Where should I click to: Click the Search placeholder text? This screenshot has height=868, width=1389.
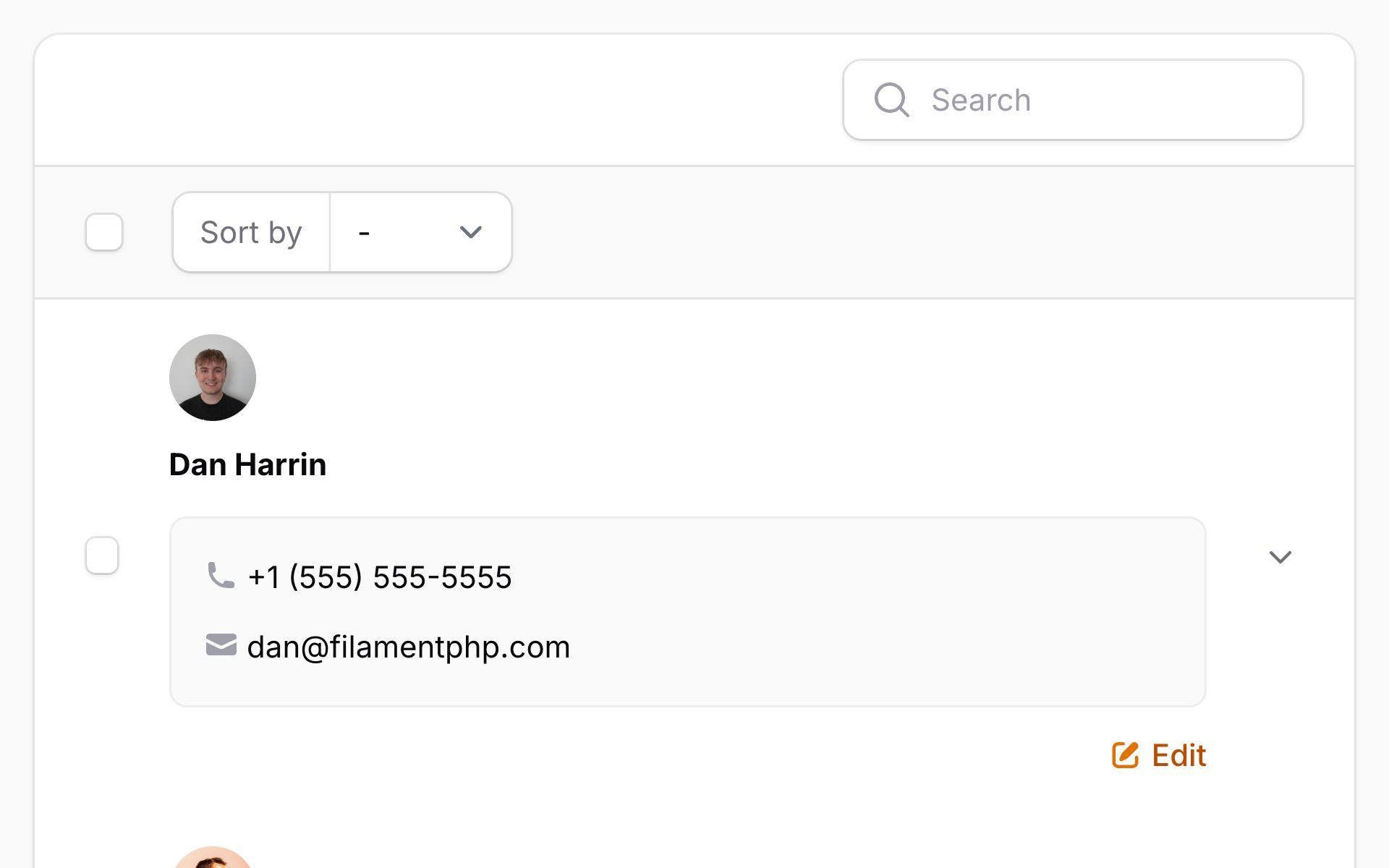coord(981,100)
